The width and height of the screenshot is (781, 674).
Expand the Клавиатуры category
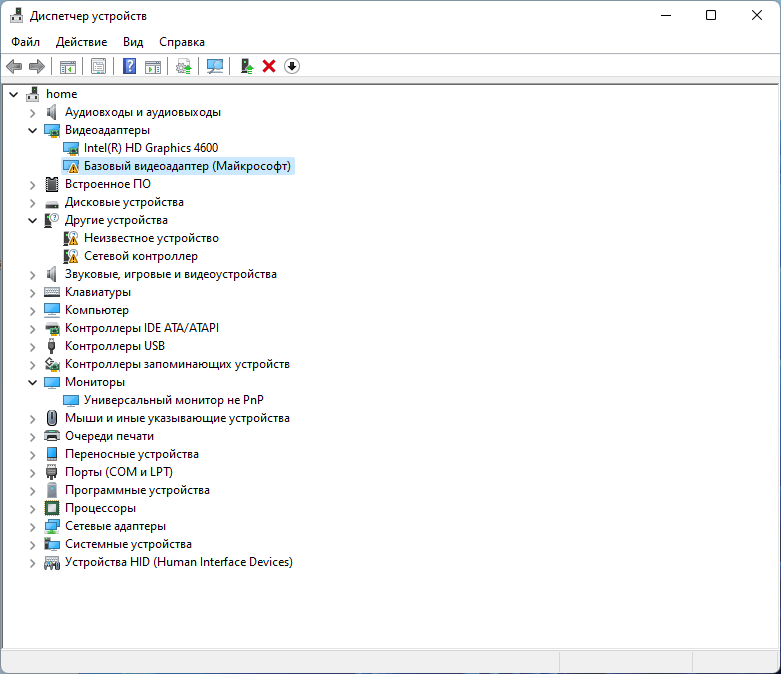coord(32,292)
